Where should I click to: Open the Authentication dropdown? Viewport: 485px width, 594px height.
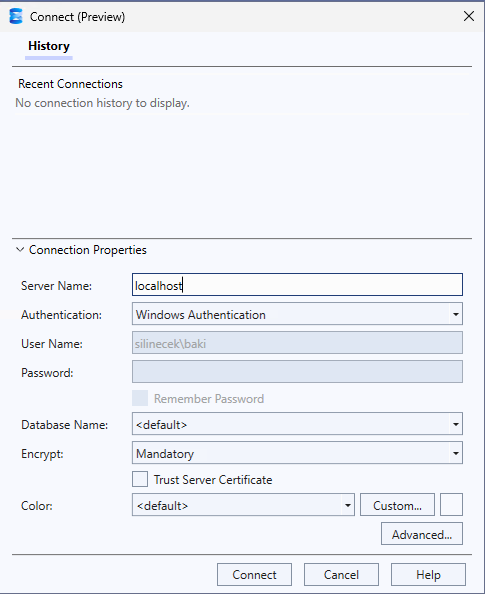(297, 314)
